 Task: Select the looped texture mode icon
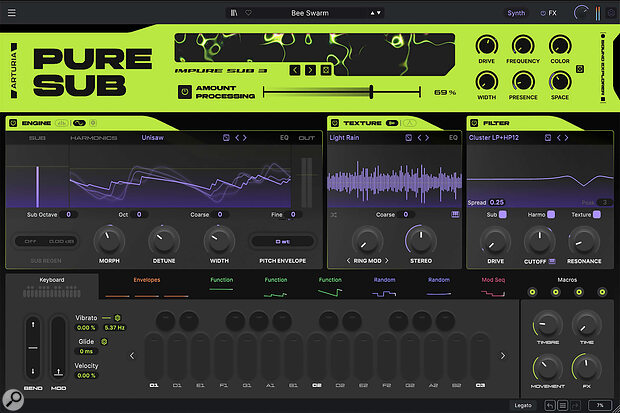tap(392, 123)
